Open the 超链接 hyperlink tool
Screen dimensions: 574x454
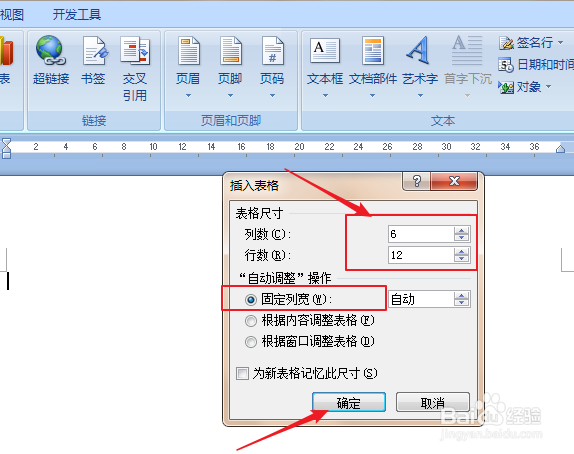point(51,60)
